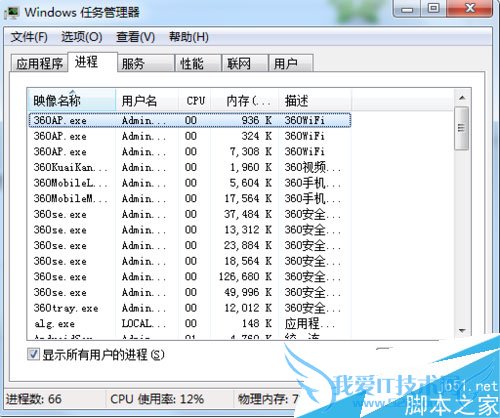The height and width of the screenshot is (418, 500).
Task: Open the 文件(F) menu
Action: (x=29, y=37)
